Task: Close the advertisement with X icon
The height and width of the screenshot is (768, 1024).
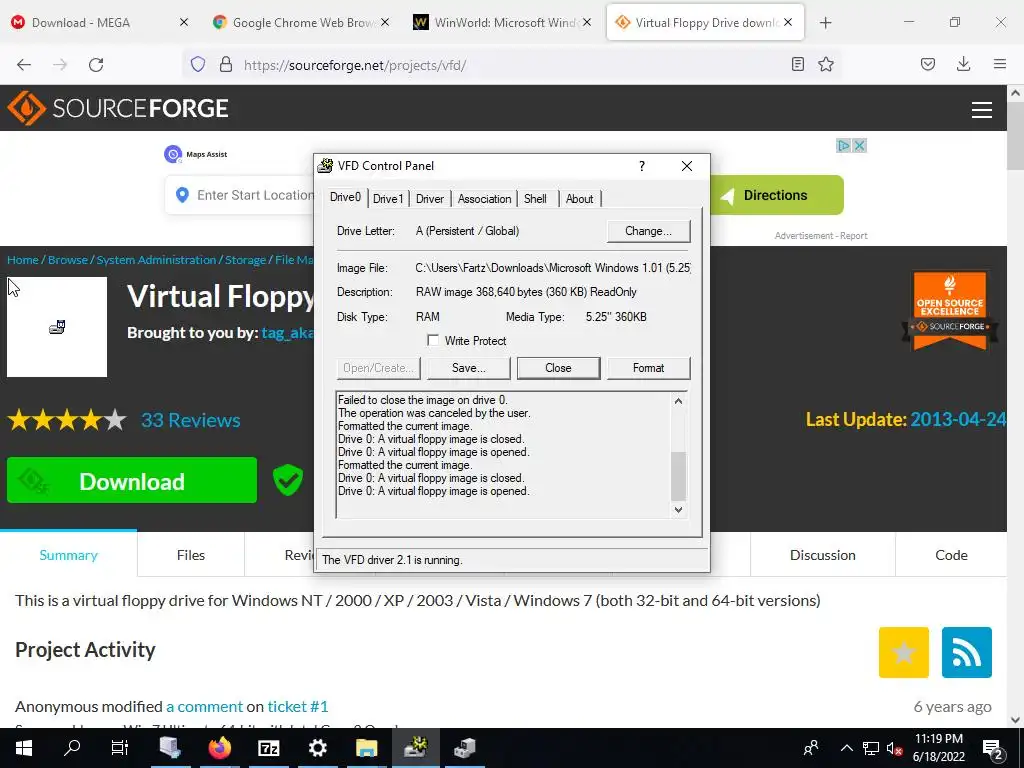Action: point(860,146)
